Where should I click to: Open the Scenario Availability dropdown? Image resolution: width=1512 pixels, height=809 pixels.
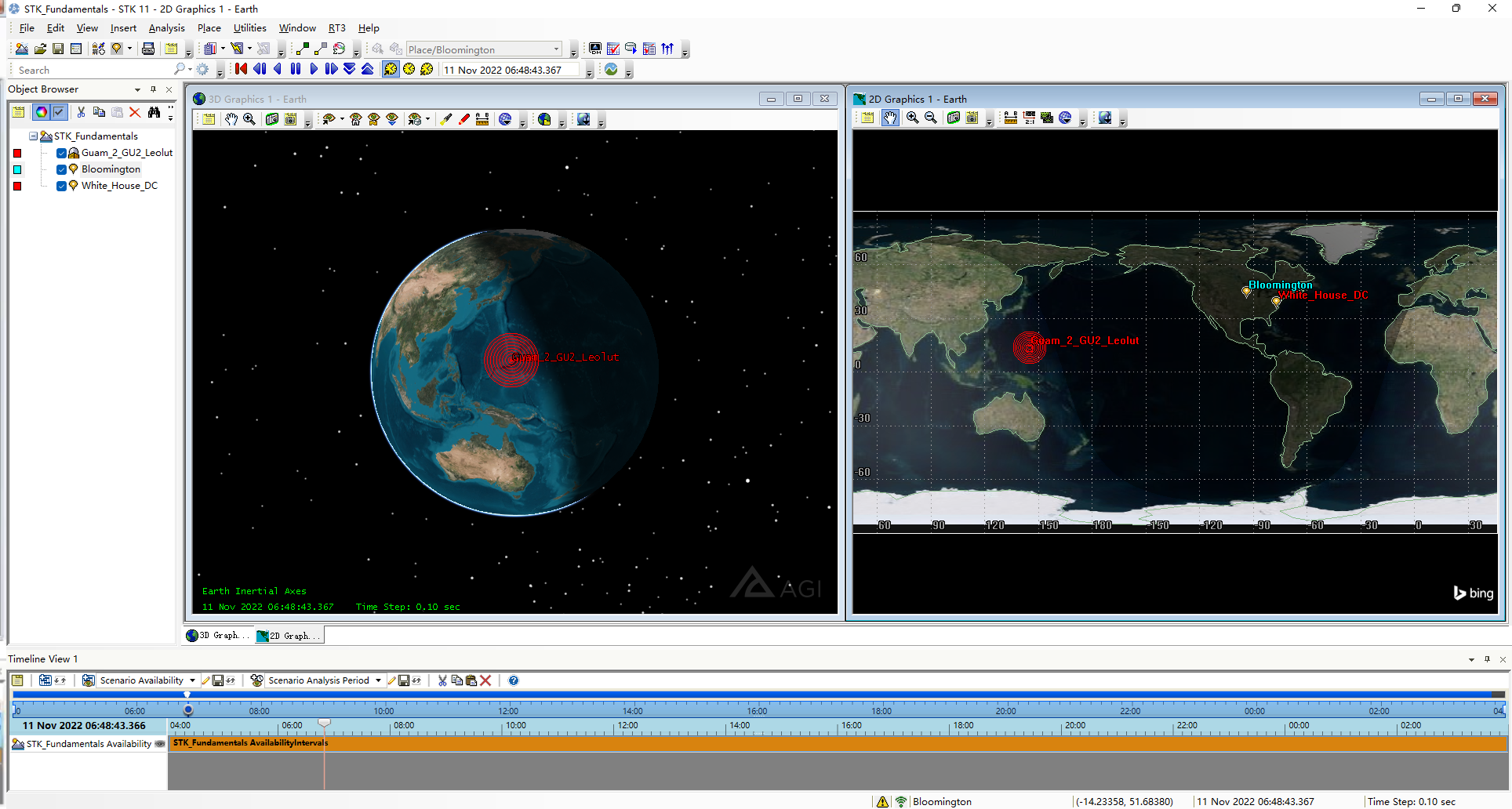point(192,680)
